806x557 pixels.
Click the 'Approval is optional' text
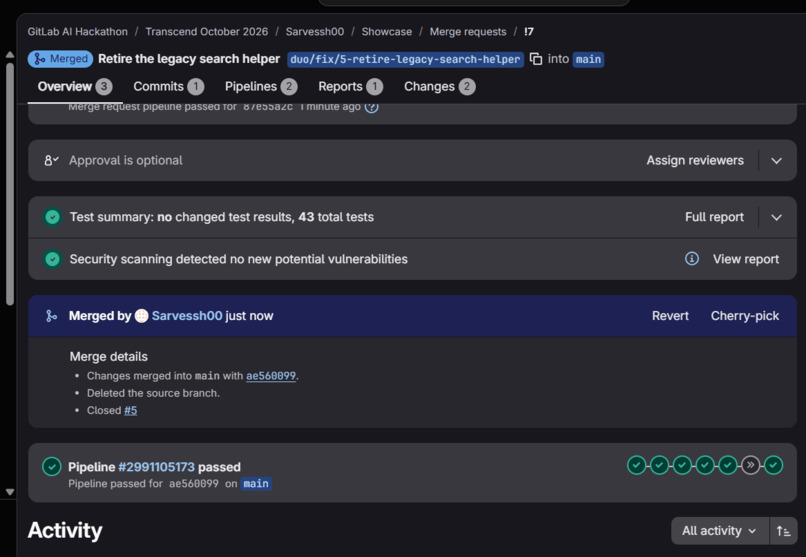[x=126, y=160]
